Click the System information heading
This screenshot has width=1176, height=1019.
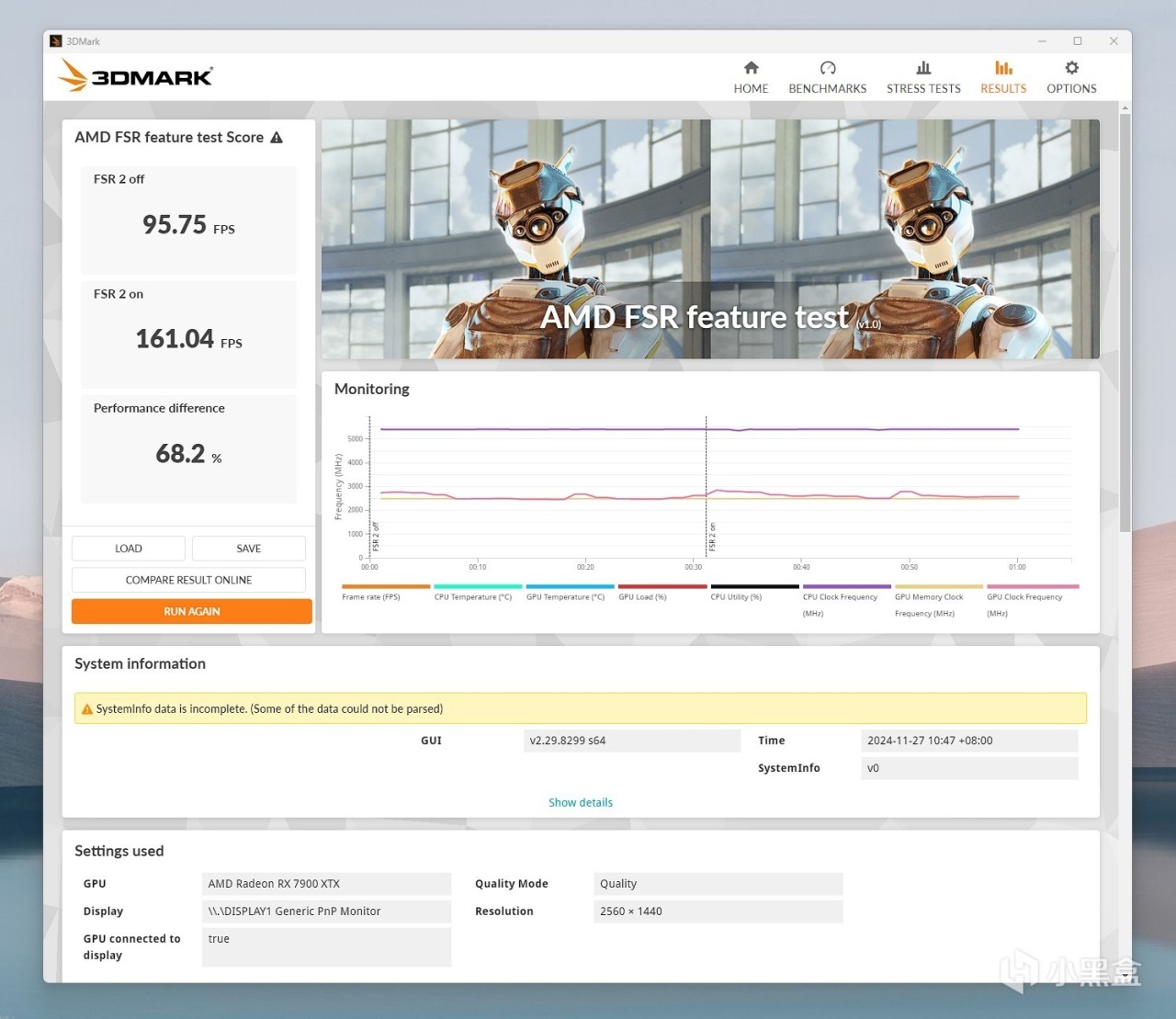[x=140, y=663]
